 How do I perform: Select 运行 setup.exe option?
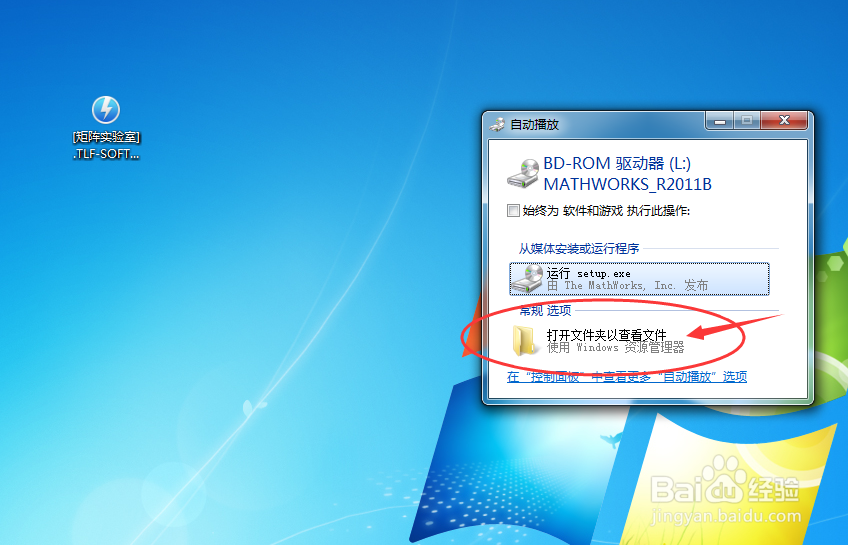[639, 278]
